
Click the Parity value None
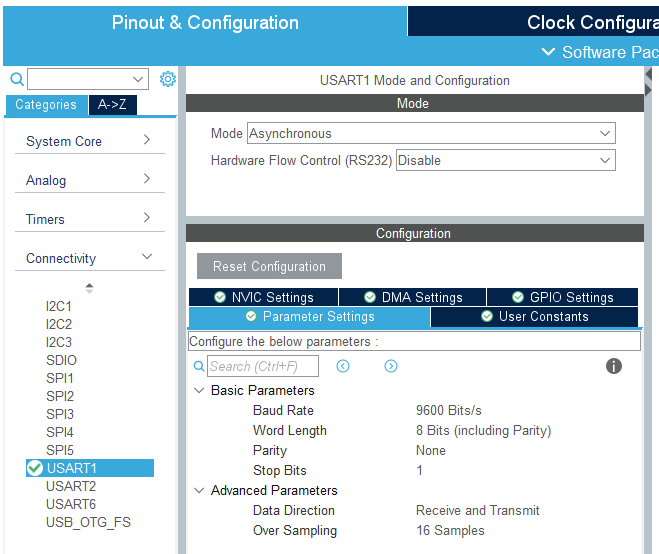(x=431, y=450)
